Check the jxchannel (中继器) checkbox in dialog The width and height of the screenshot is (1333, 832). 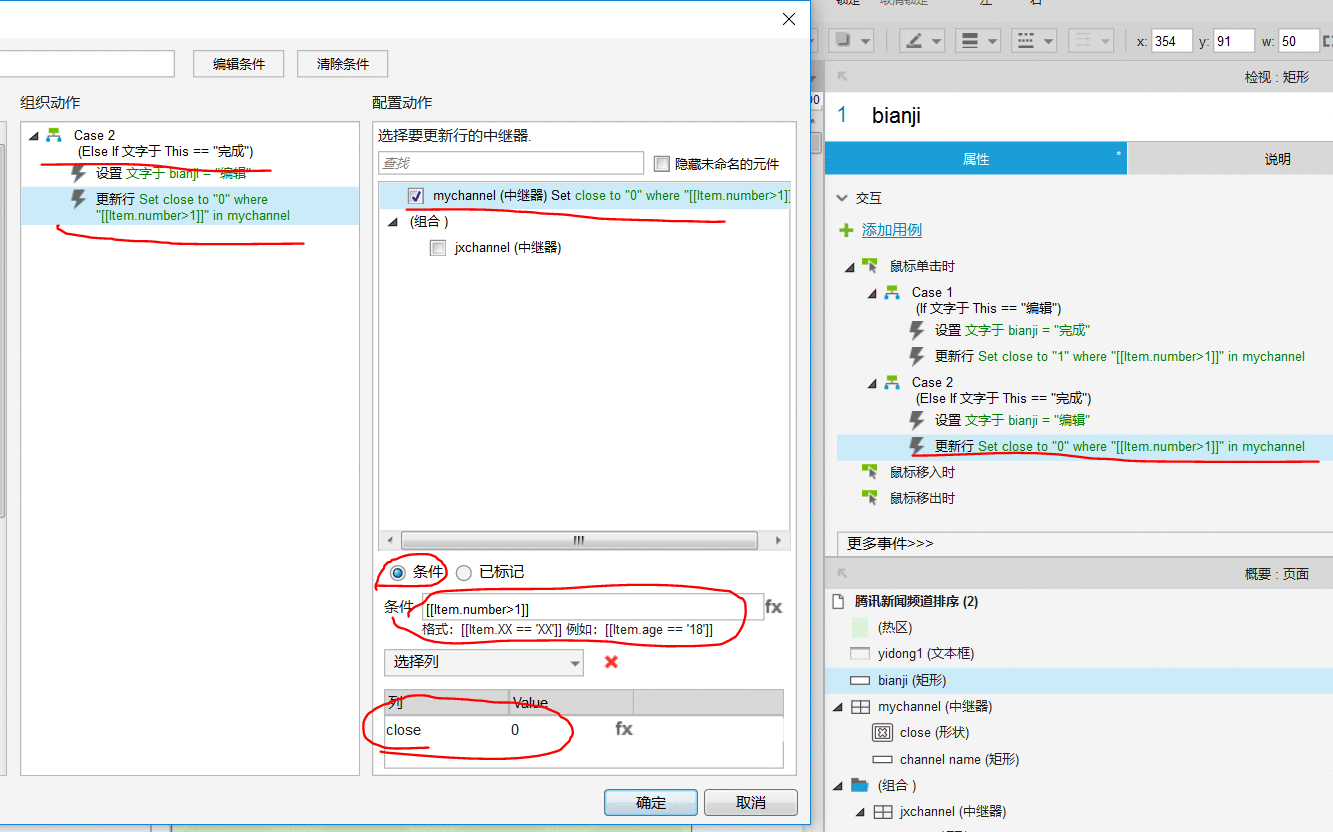(438, 248)
